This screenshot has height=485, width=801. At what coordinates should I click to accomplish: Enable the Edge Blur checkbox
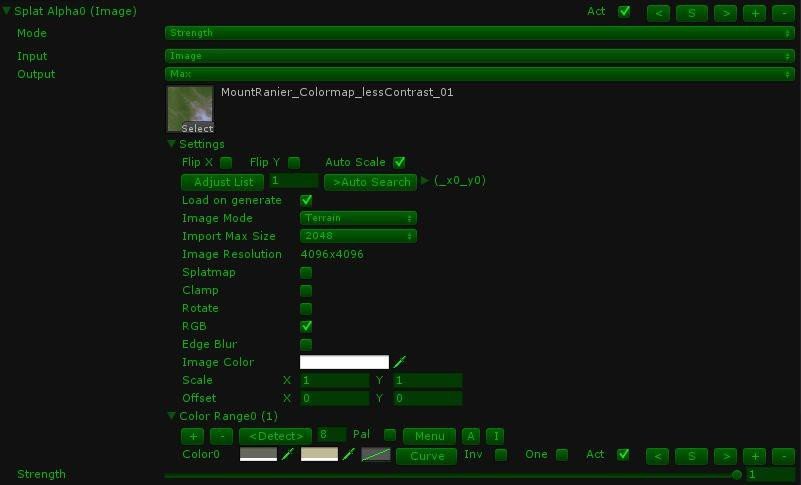(x=306, y=344)
